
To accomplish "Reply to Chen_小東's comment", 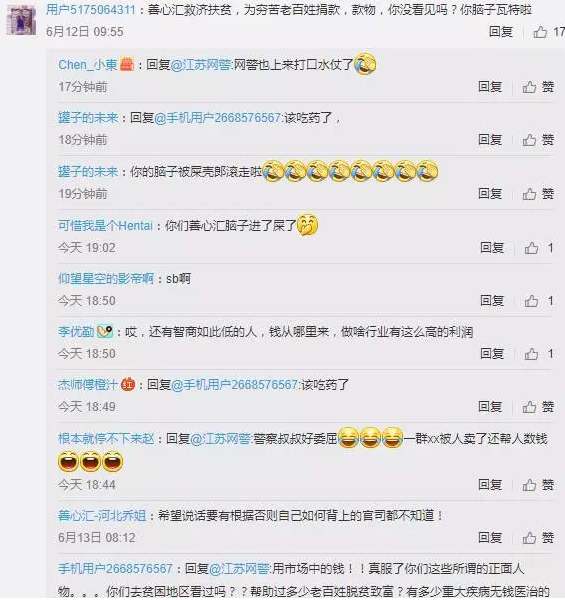I will point(490,87).
